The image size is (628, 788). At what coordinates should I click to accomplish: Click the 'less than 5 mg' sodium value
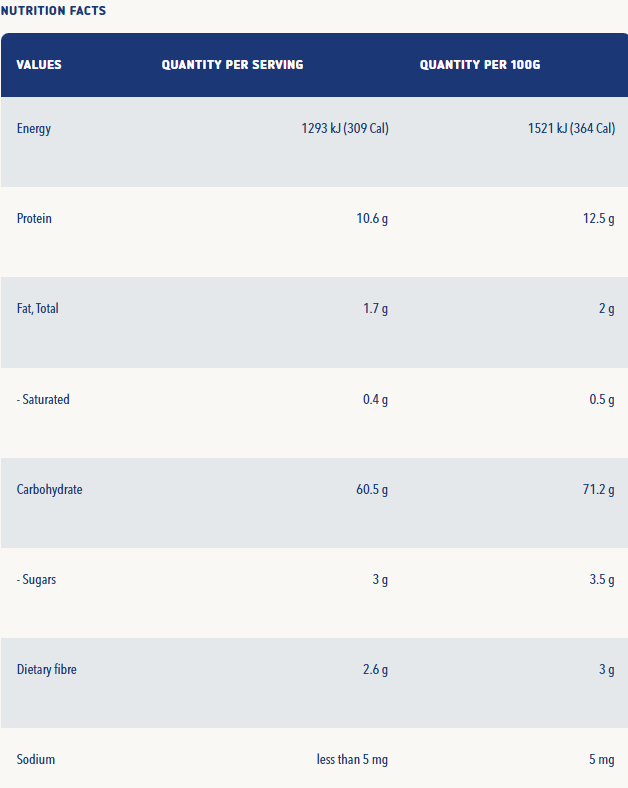[352, 760]
